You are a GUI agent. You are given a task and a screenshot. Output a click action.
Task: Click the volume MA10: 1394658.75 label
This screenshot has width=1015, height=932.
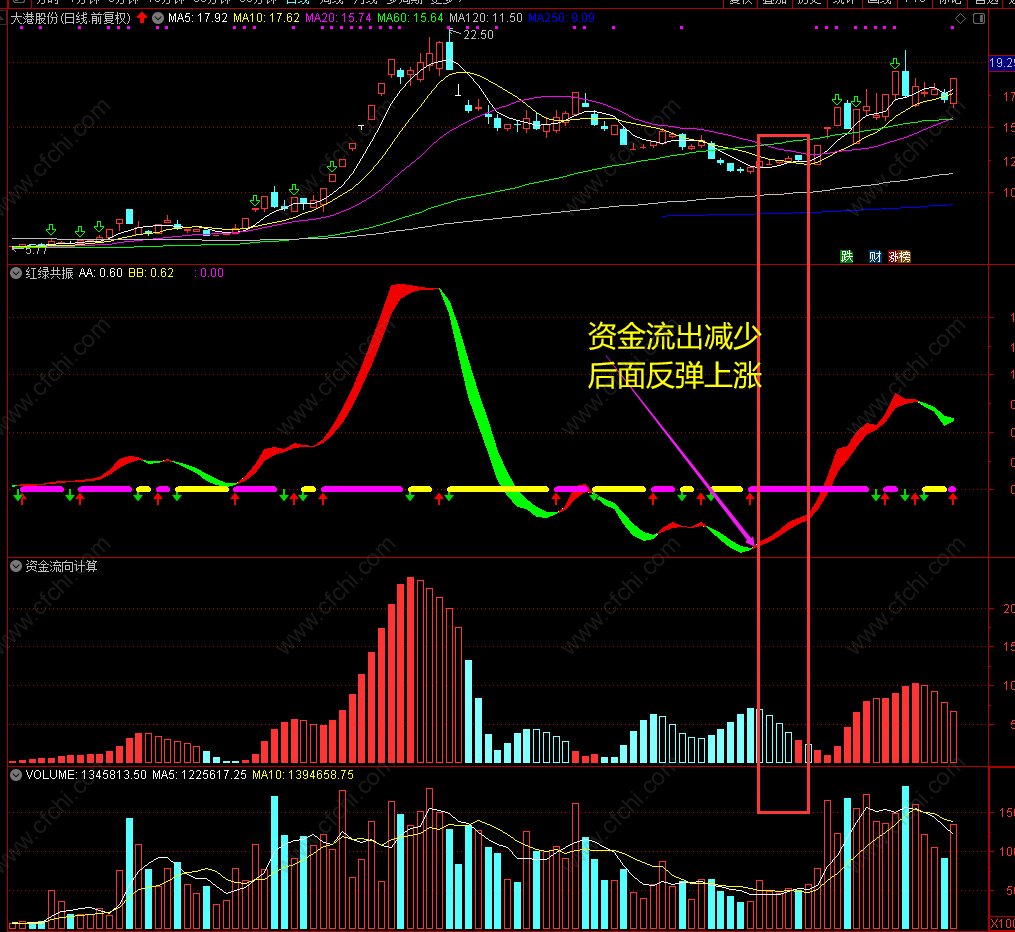pos(303,775)
